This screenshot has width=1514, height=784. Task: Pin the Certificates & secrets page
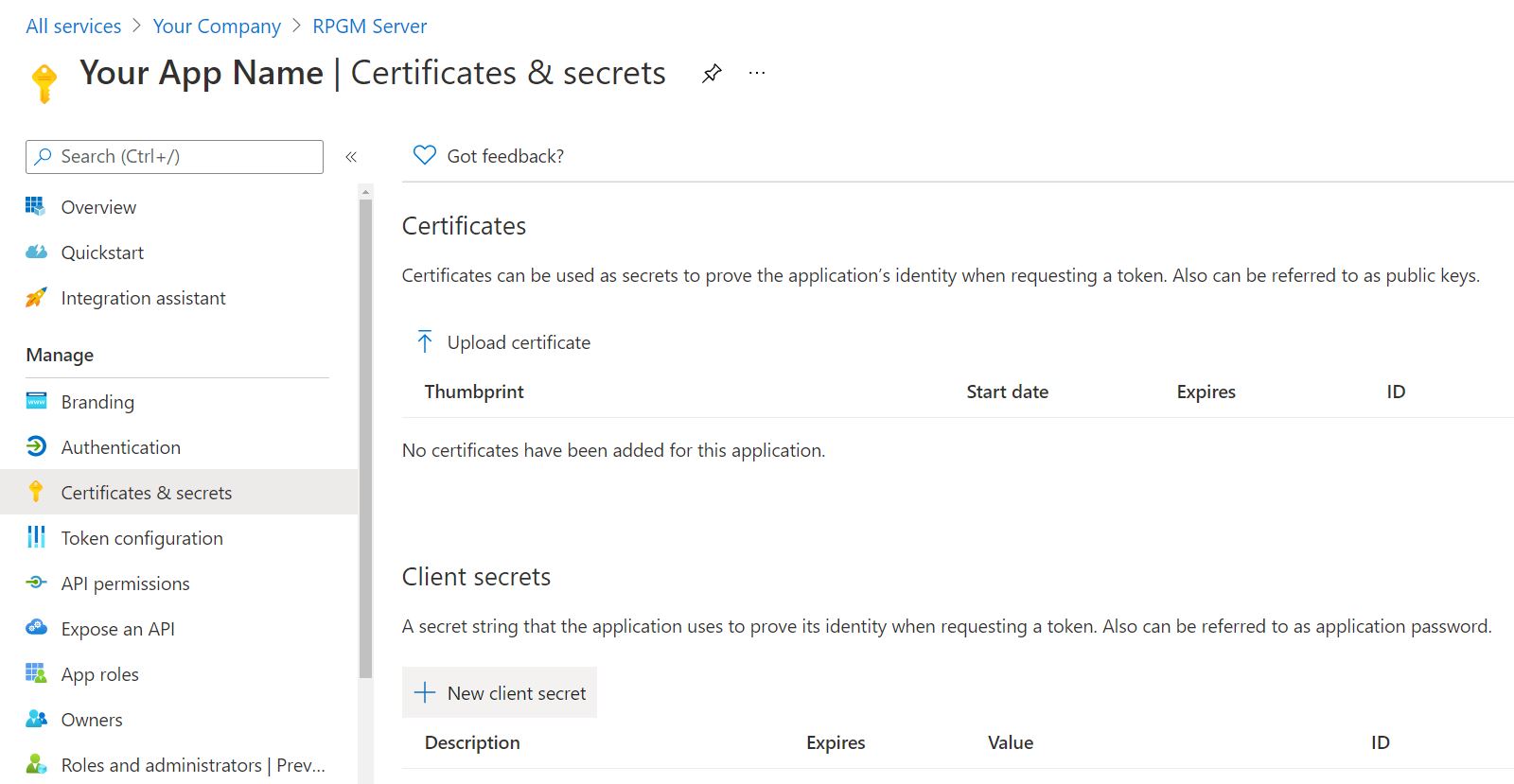tap(712, 73)
